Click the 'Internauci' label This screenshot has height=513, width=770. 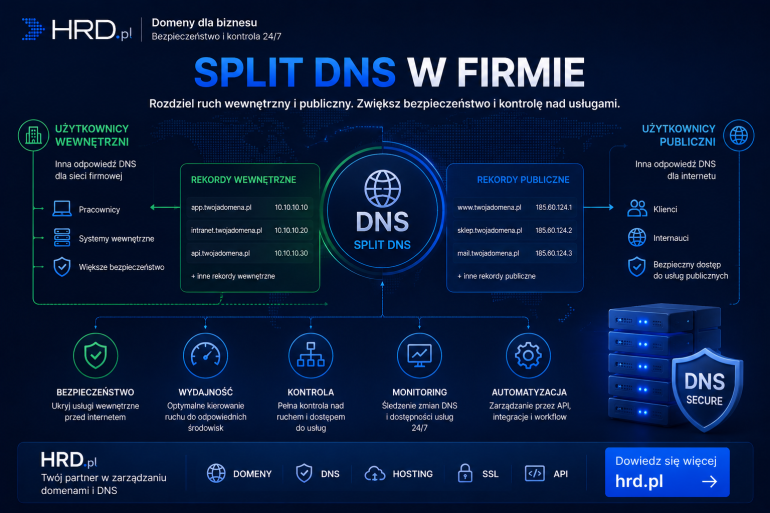(x=671, y=238)
